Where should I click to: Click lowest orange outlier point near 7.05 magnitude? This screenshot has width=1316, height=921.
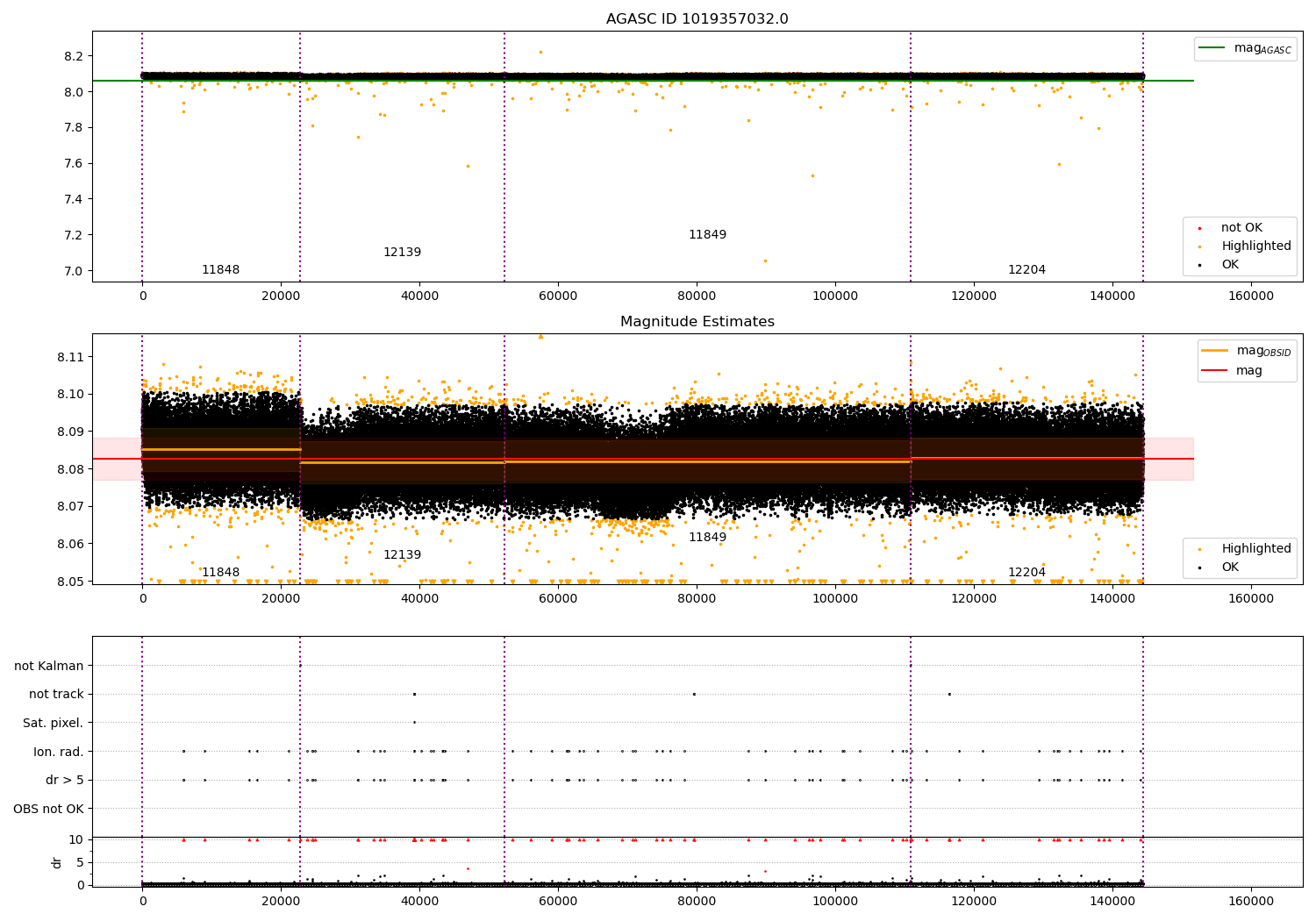click(765, 261)
